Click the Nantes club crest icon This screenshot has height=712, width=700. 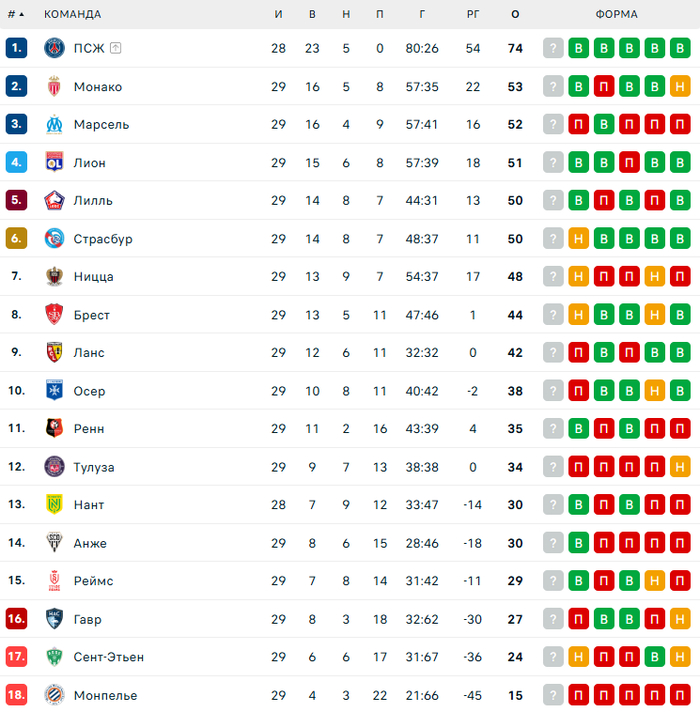54,505
